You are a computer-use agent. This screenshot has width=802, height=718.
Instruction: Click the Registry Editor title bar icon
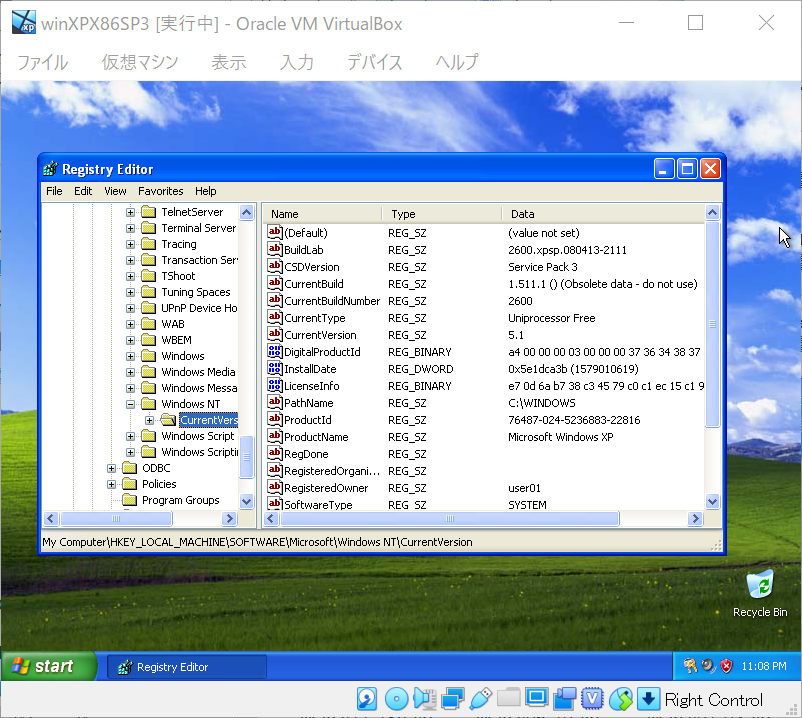51,169
